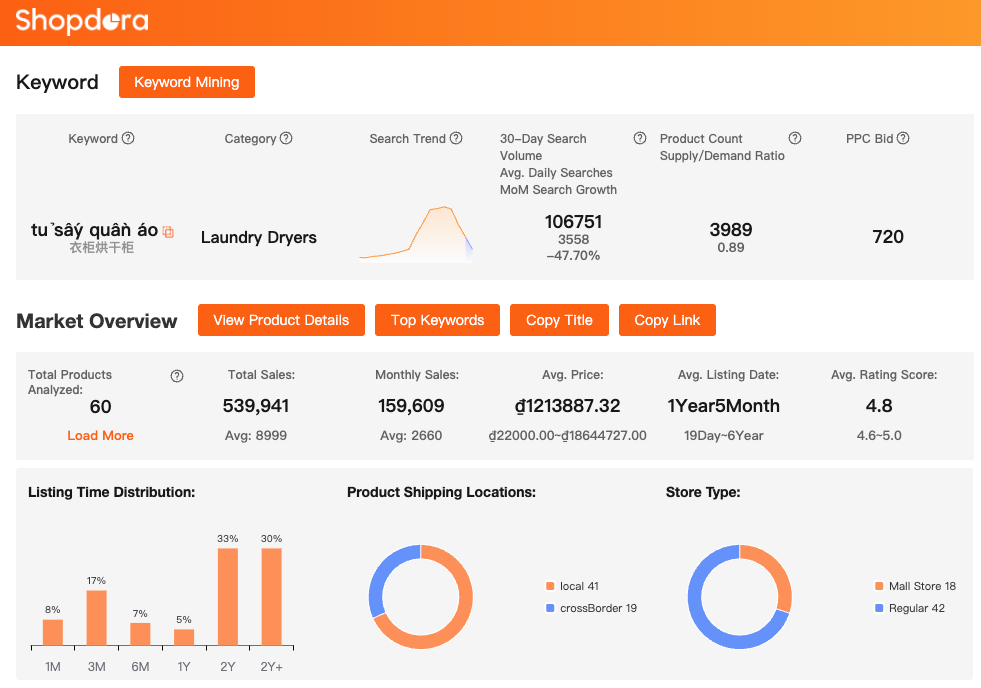This screenshot has width=981, height=688.
Task: Click the Category help icon
Action: tap(286, 139)
